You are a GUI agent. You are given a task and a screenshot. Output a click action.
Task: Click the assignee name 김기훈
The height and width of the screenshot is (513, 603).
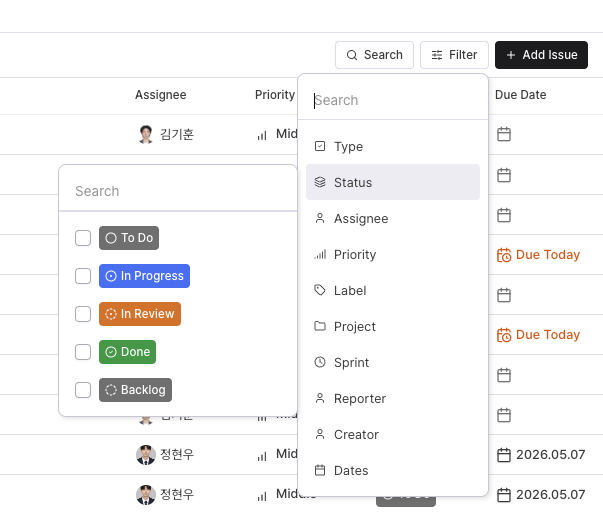point(177,134)
